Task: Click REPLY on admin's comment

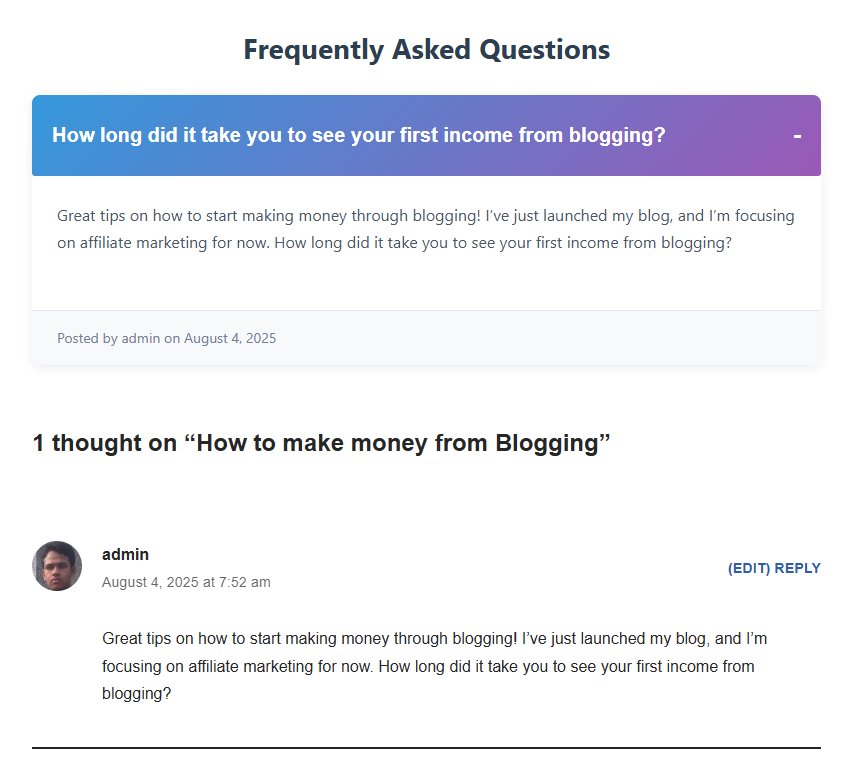Action: click(x=798, y=568)
